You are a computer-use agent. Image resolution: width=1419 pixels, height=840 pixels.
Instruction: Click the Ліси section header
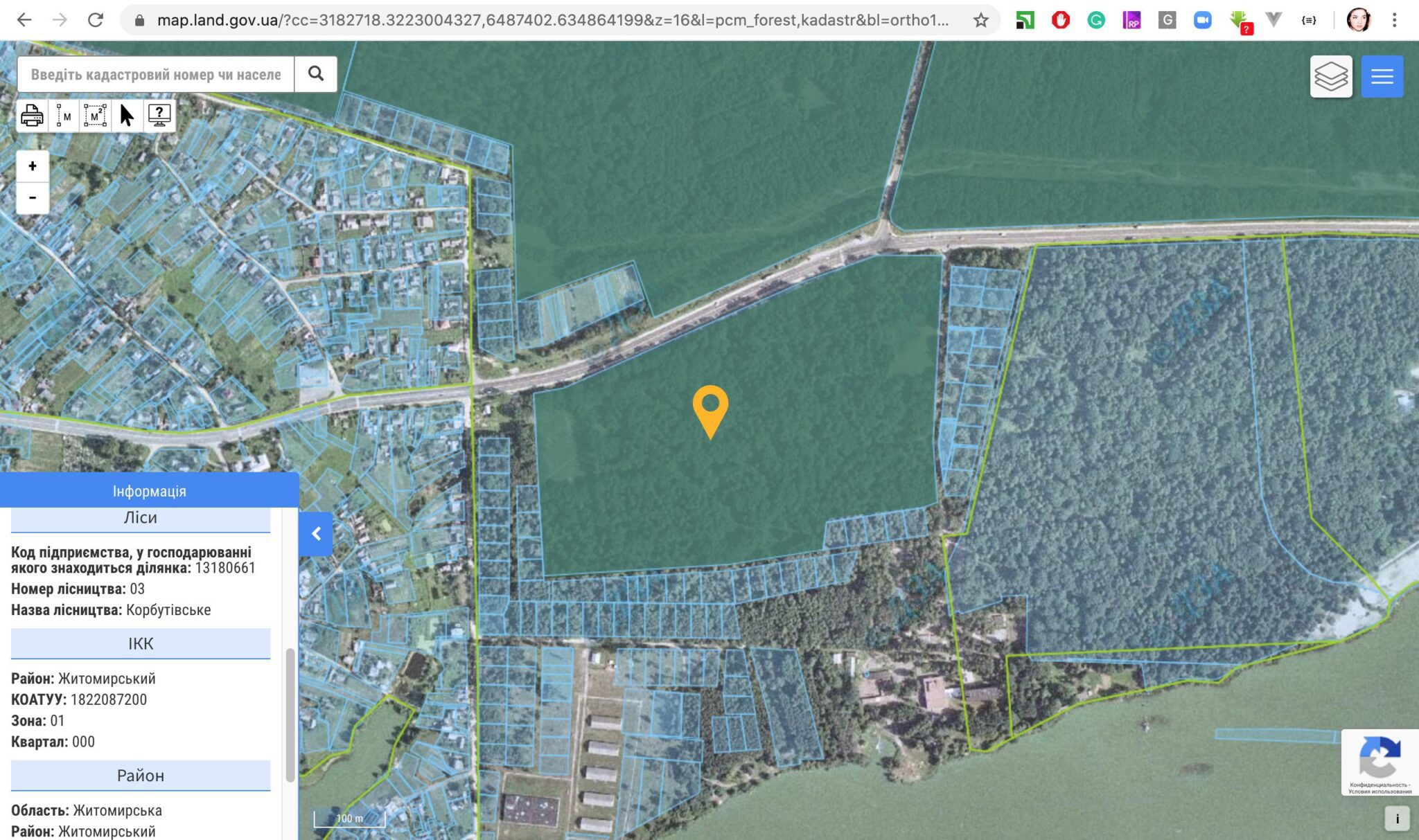[x=141, y=518]
